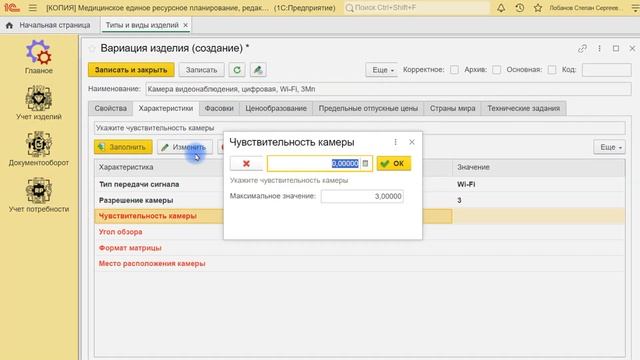Open form options vertical dots icon
Screen dimensions: 640x360
click(x=599, y=49)
